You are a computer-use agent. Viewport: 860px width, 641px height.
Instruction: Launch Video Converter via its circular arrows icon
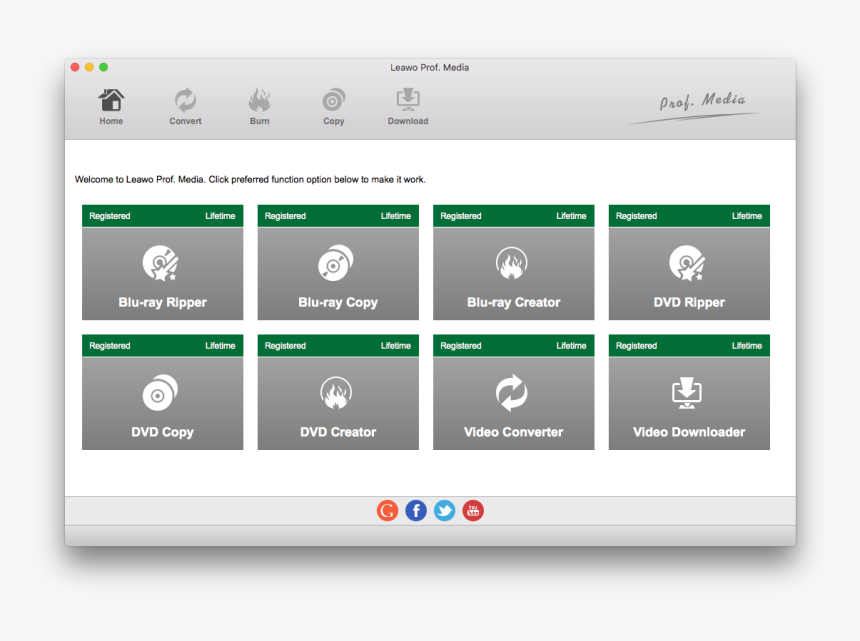pos(512,393)
